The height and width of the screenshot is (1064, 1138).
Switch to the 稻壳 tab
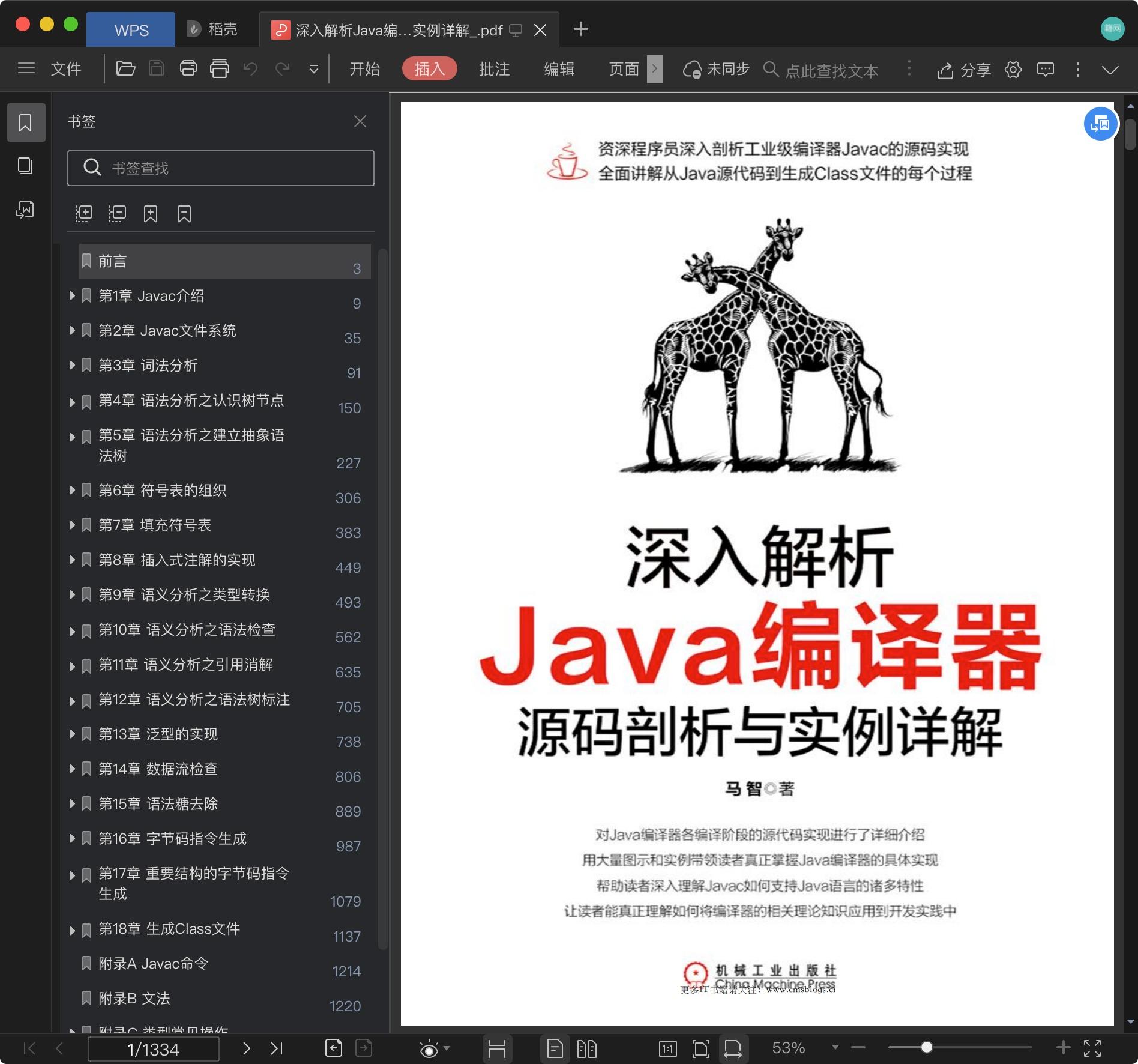tap(212, 29)
